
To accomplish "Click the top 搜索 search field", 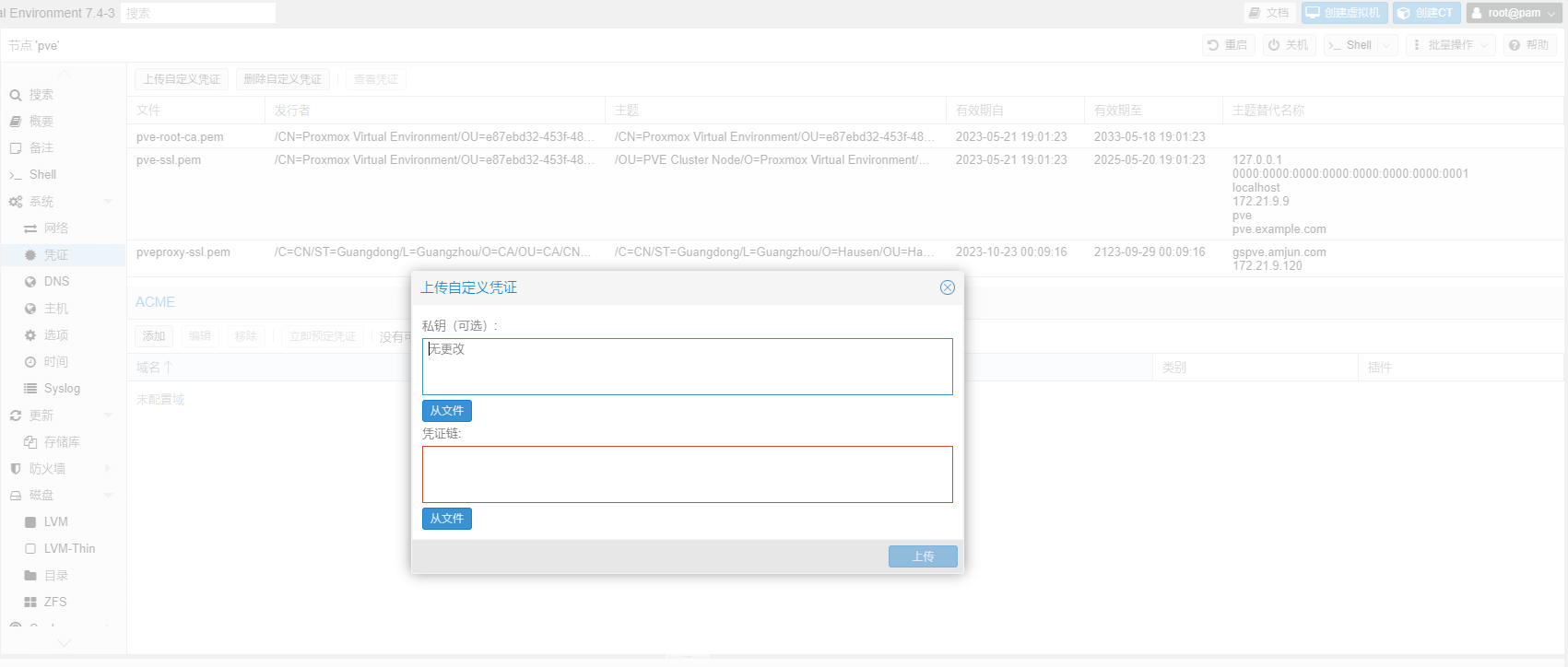I will click(198, 13).
